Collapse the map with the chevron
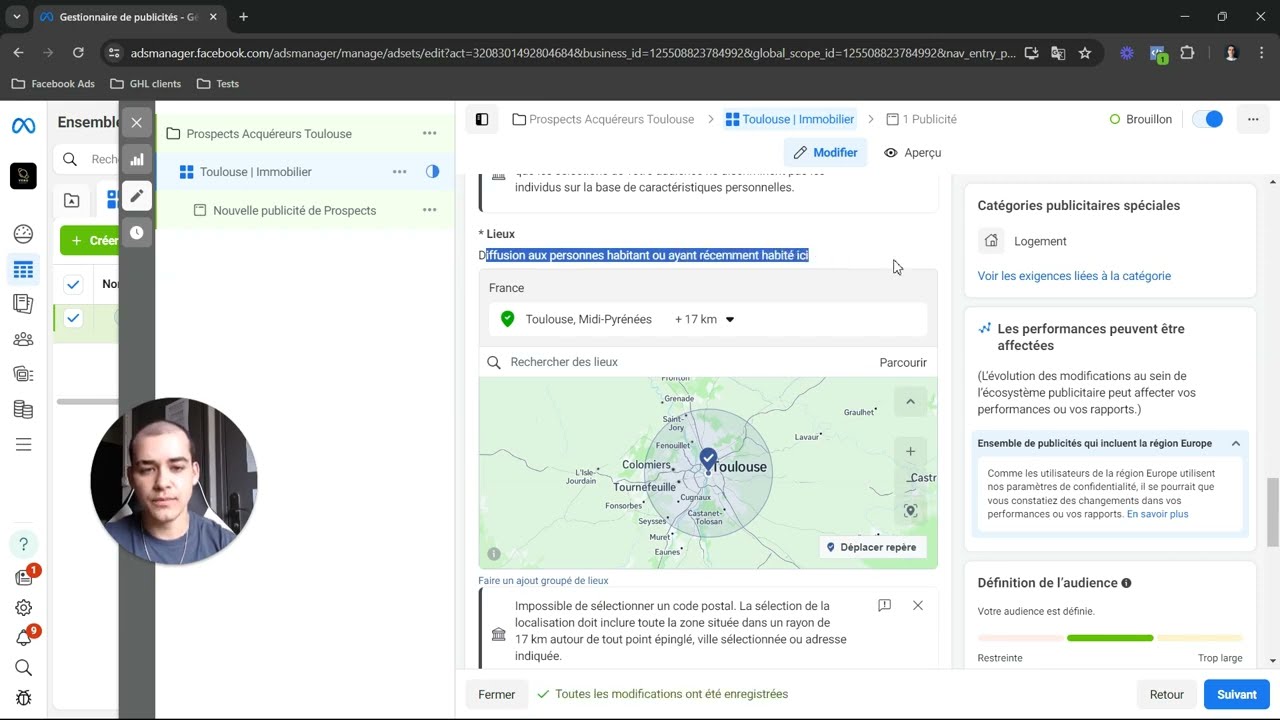 coord(910,402)
